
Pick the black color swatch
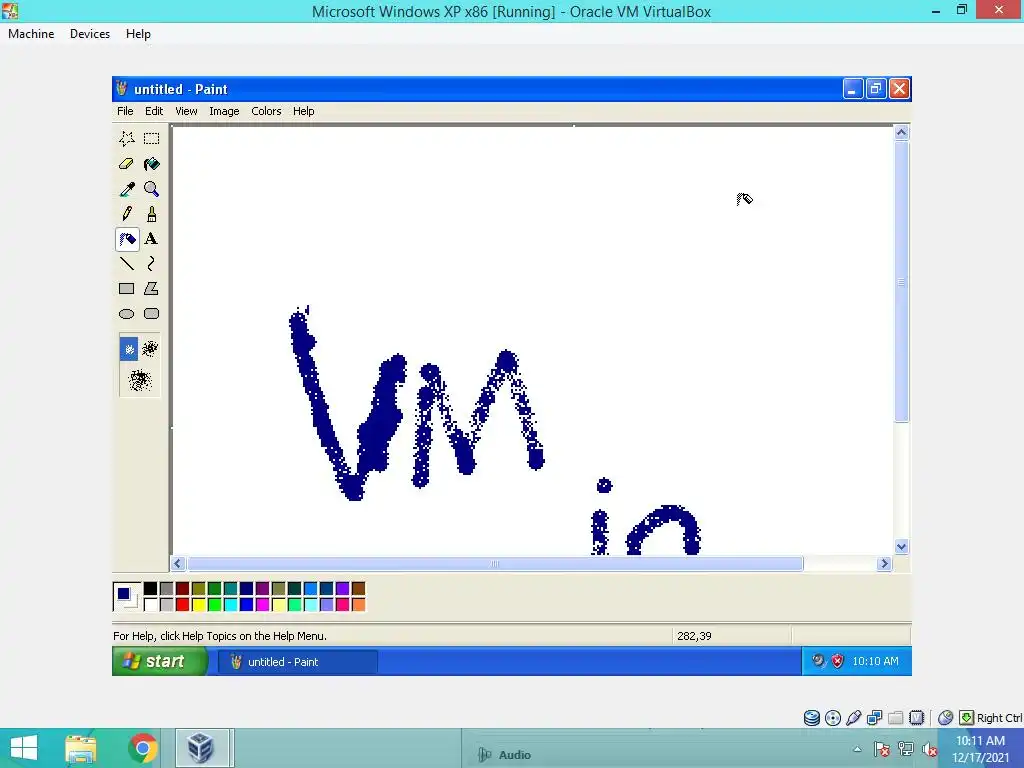pos(150,589)
